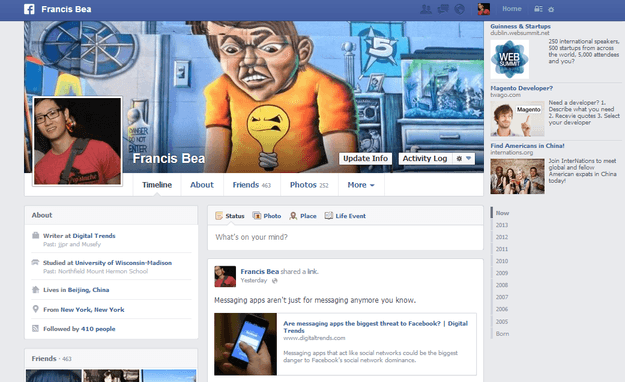625x382 pixels.
Task: Open article title about messaging apps
Action: 375,327
